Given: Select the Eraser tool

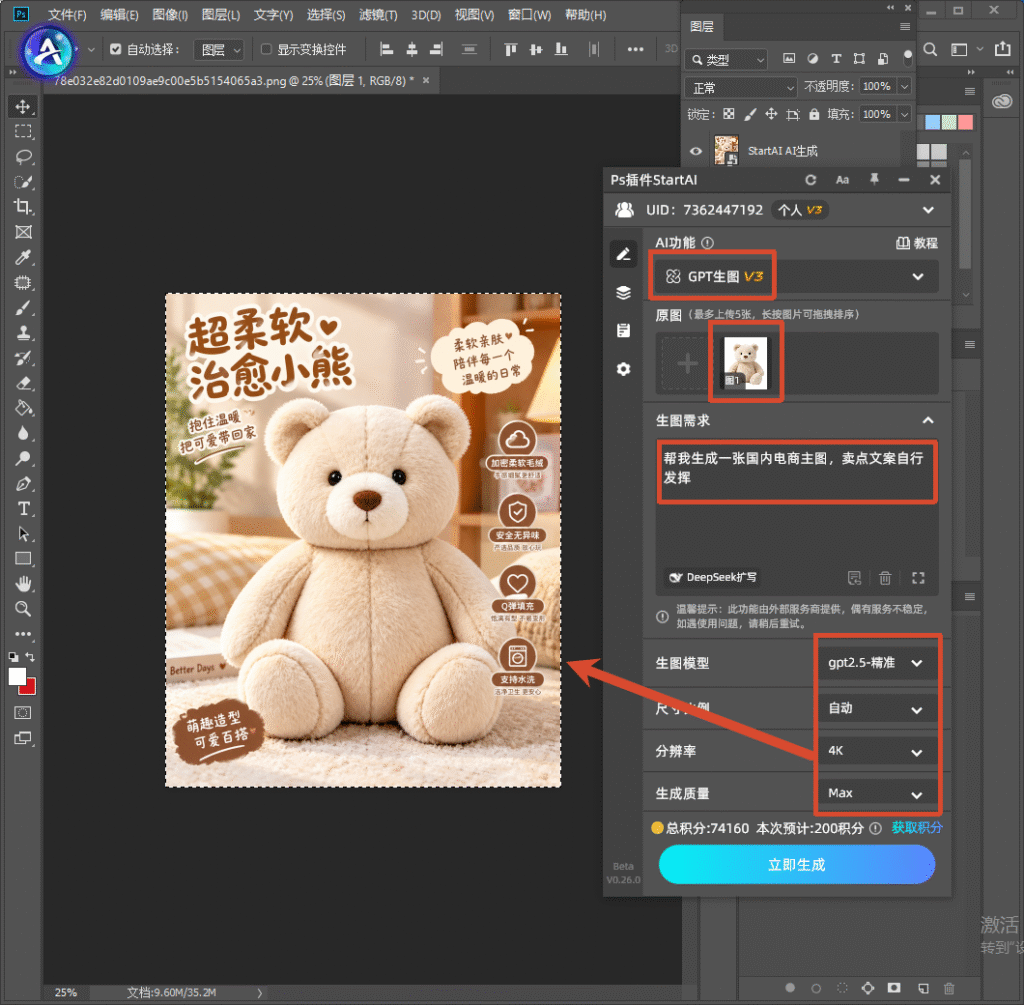Looking at the screenshot, I should tap(23, 383).
